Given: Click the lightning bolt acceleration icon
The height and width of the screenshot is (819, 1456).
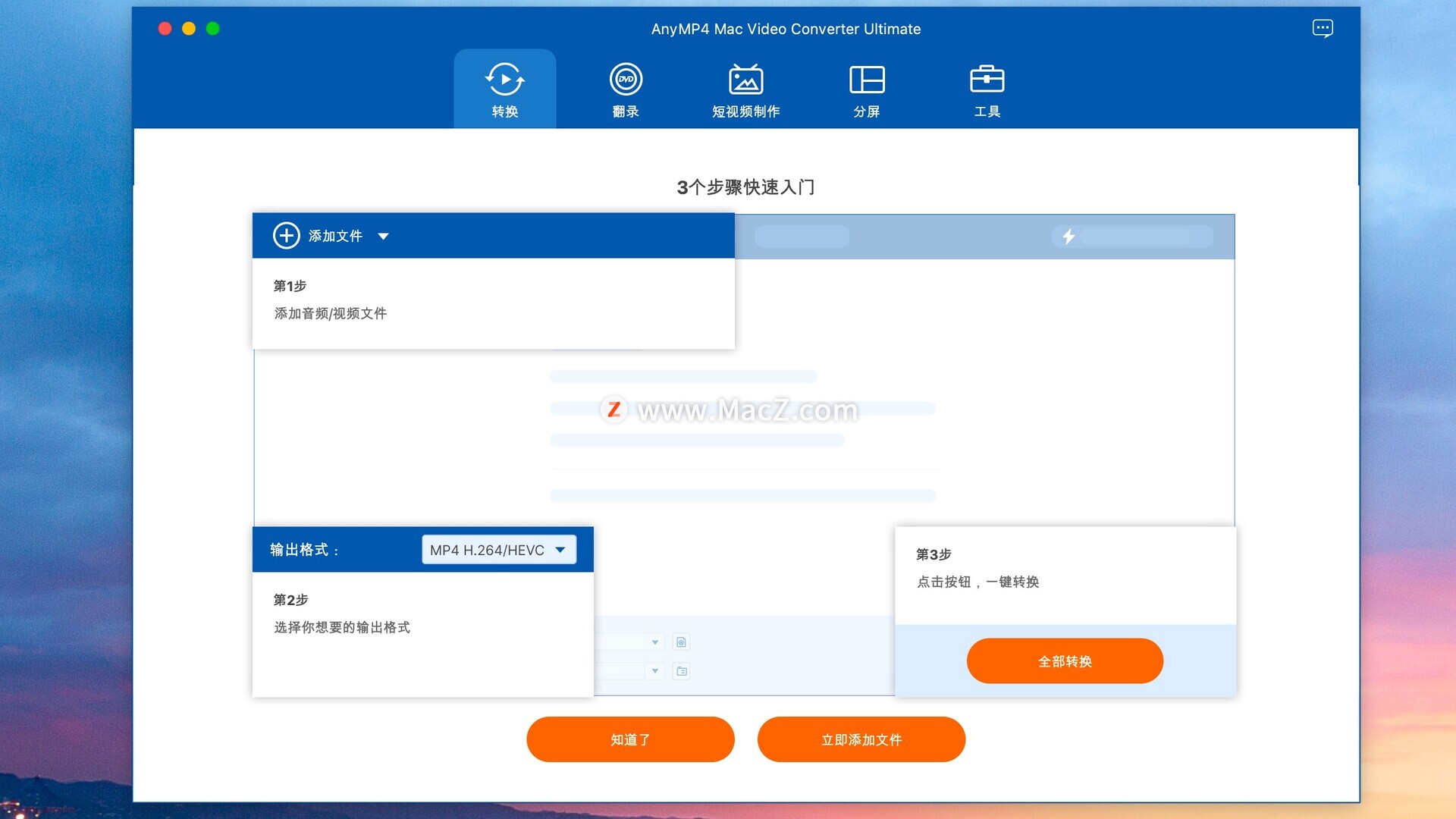Looking at the screenshot, I should point(1068,237).
